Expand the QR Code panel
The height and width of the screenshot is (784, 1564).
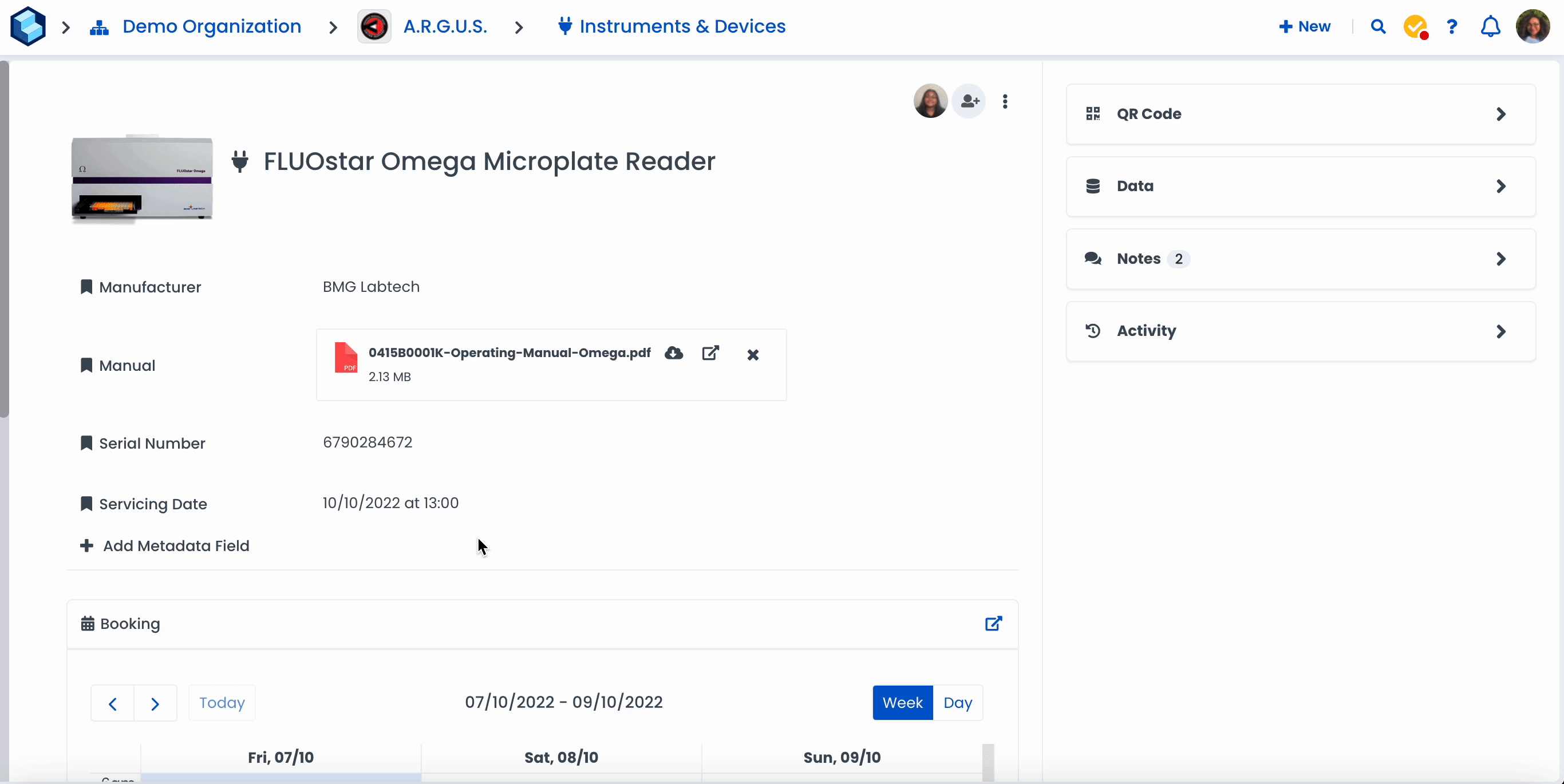point(1301,114)
